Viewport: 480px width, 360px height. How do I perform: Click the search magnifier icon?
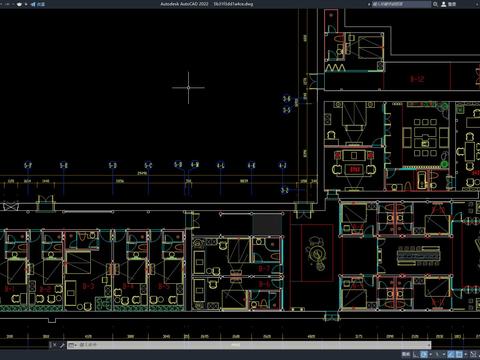click(x=435, y=4)
